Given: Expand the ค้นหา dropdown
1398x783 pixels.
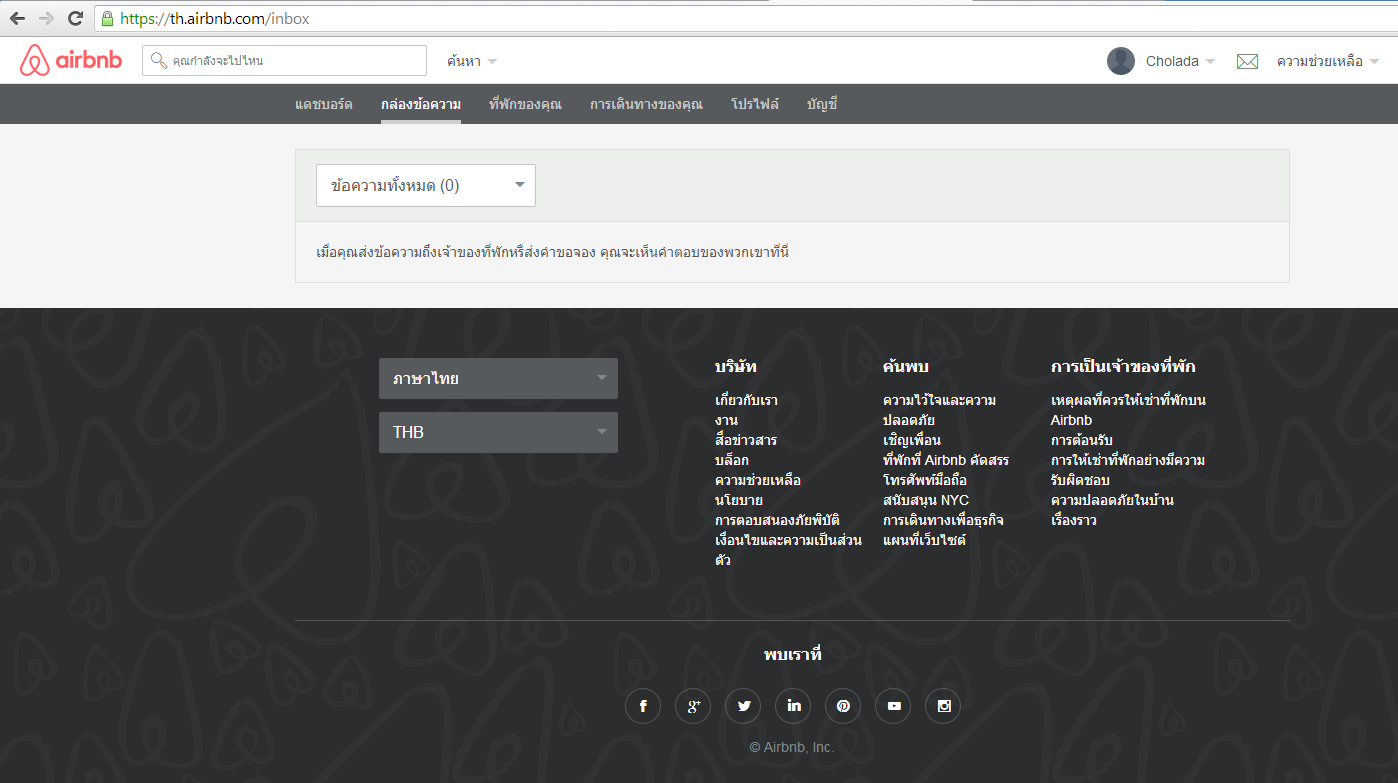Looking at the screenshot, I should [472, 62].
